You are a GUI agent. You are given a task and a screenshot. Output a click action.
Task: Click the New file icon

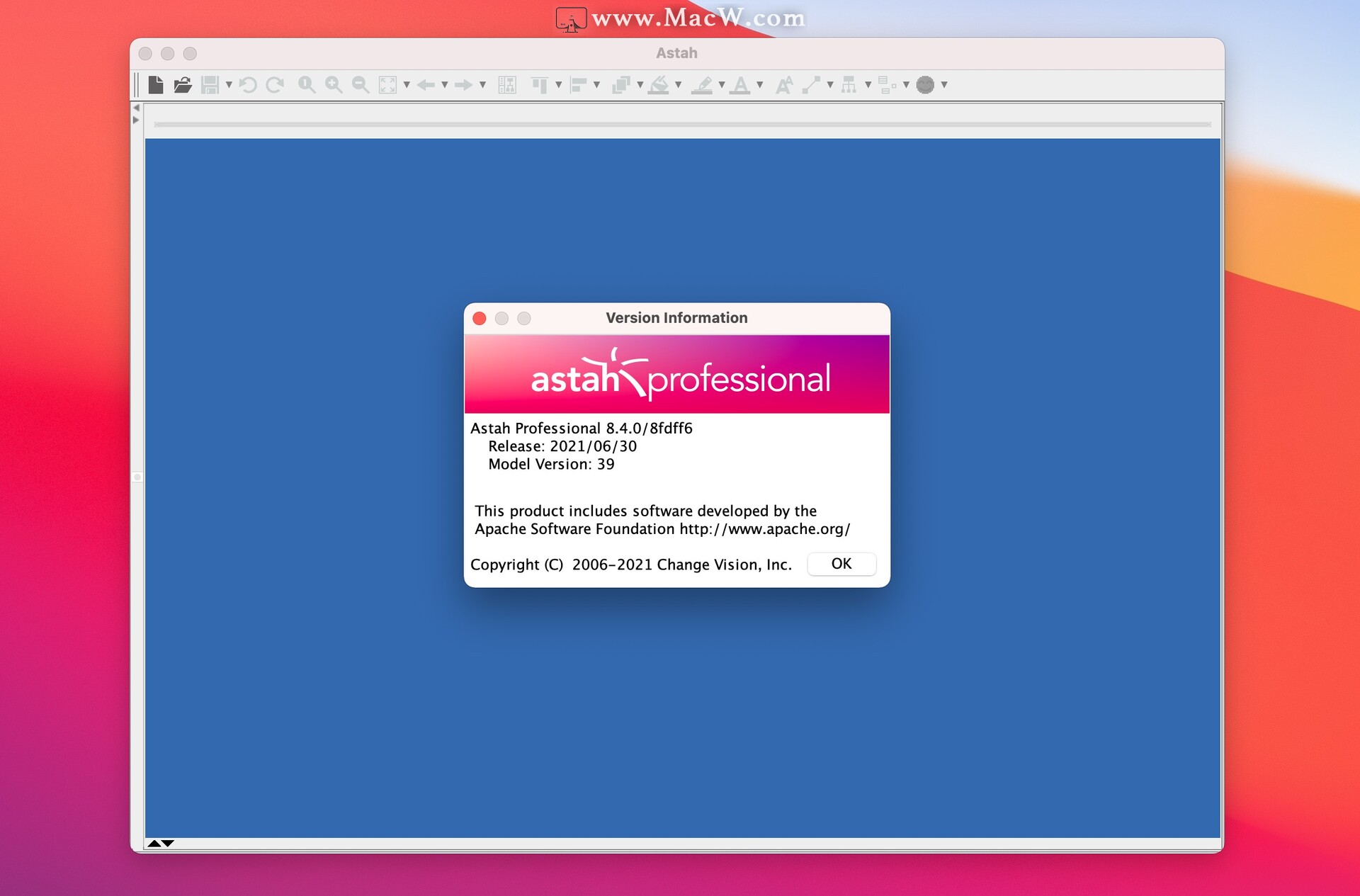click(156, 85)
